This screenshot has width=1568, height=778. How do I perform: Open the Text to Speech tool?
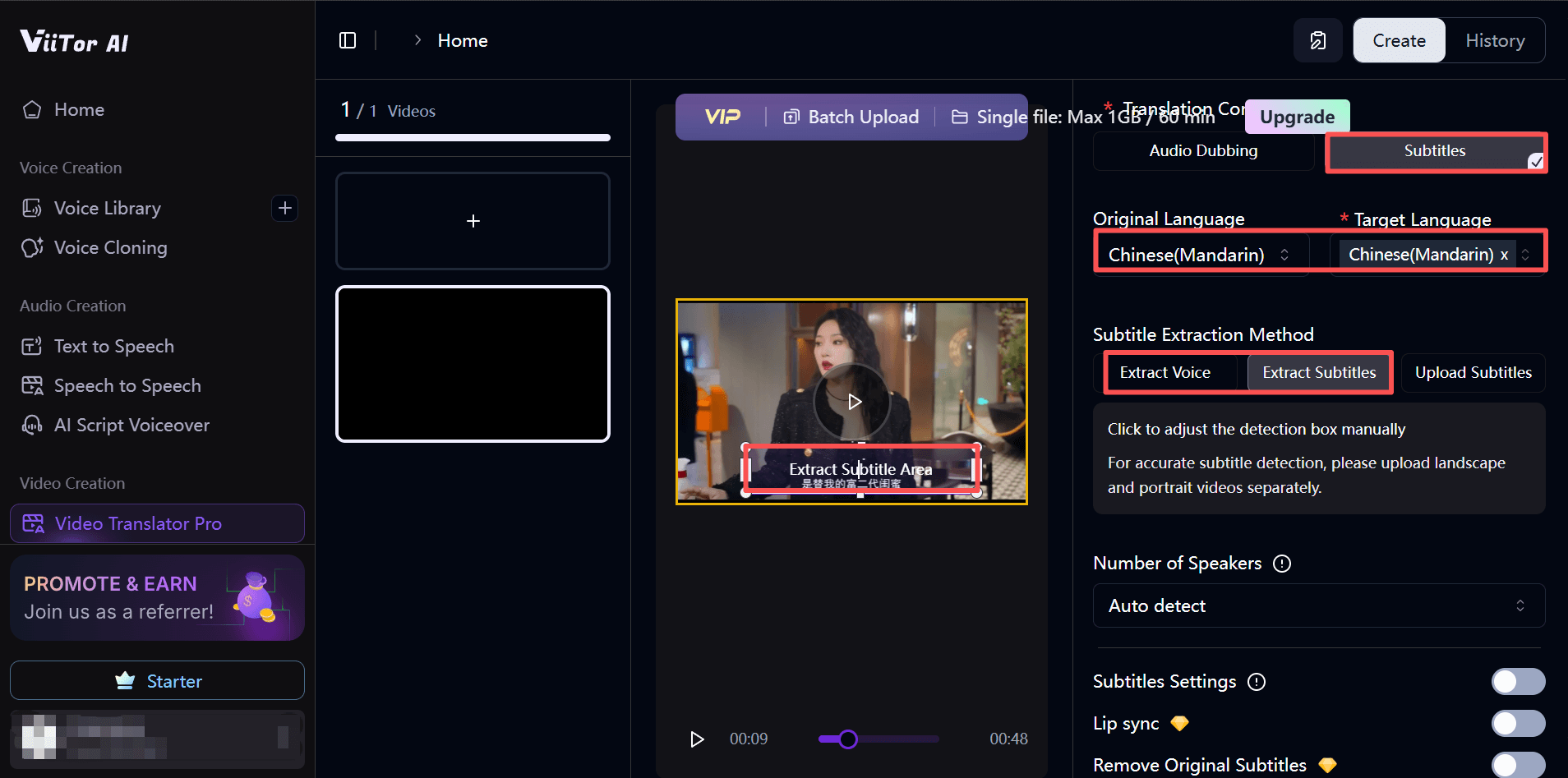pos(113,346)
